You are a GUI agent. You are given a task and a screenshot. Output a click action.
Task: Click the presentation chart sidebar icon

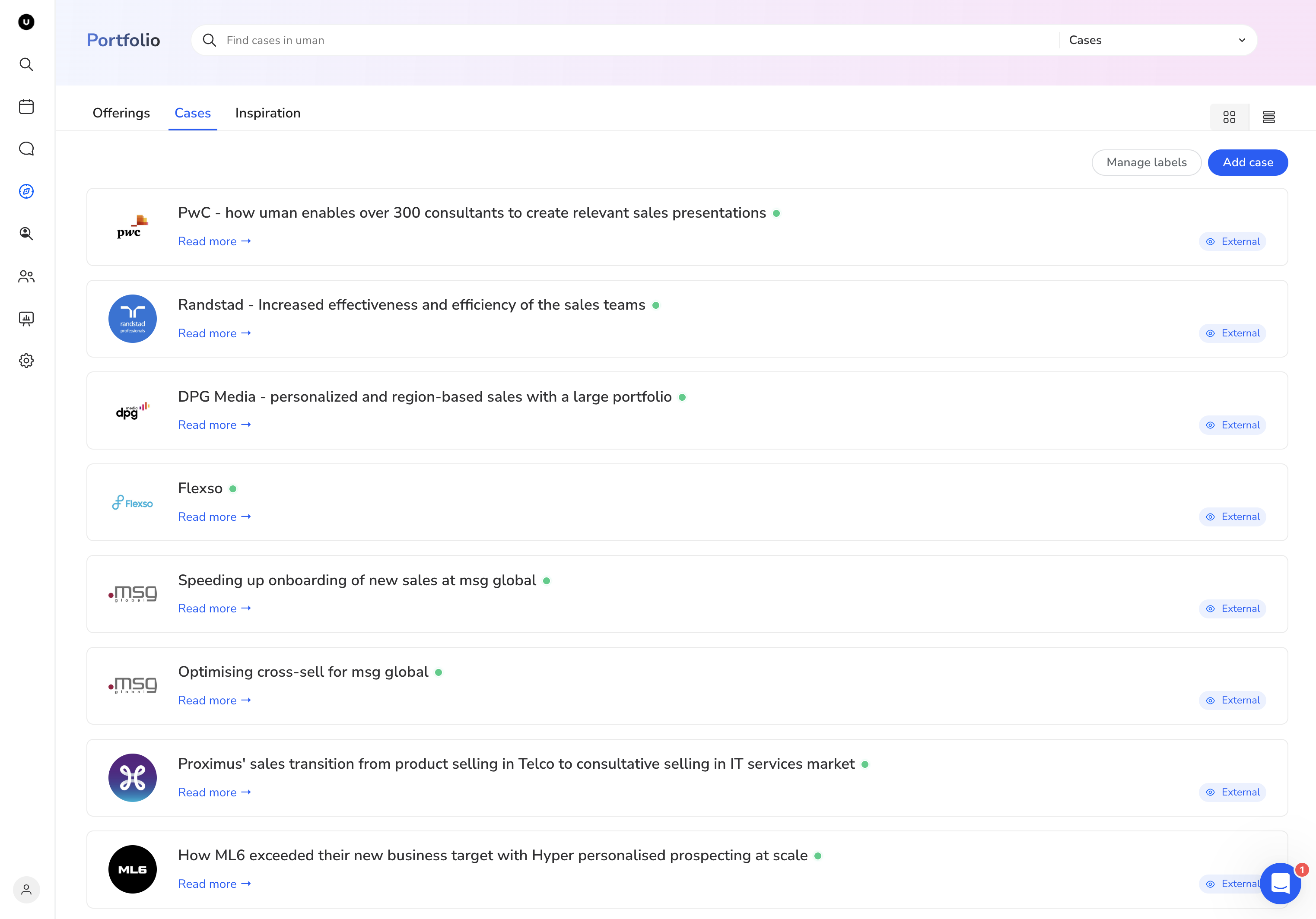26,319
